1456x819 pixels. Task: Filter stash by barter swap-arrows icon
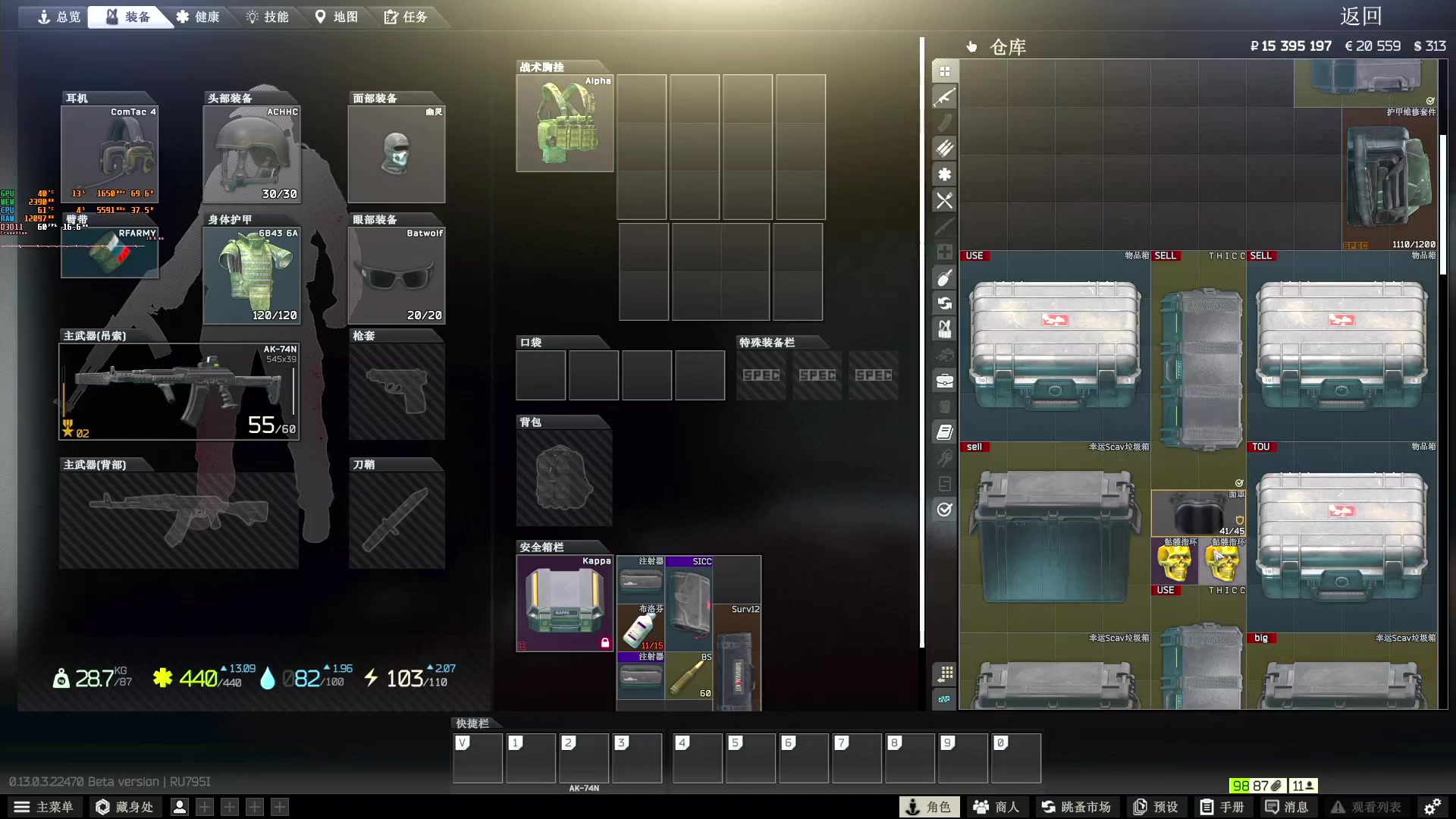[944, 303]
